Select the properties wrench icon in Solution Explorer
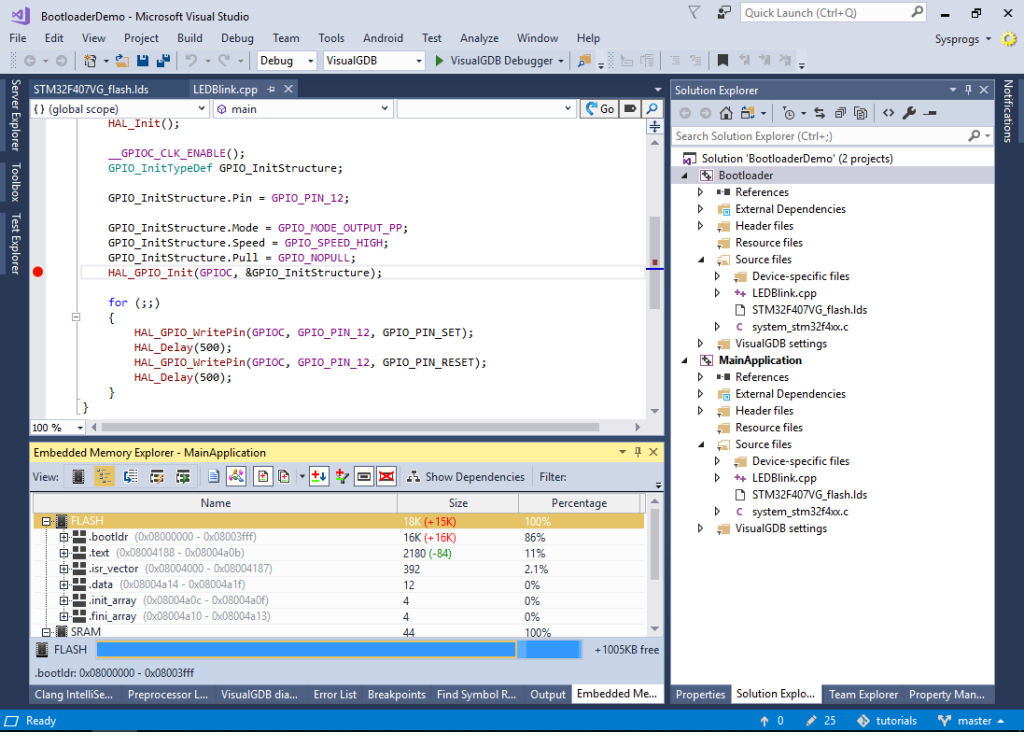This screenshot has height=732, width=1024. pyautogui.click(x=910, y=112)
